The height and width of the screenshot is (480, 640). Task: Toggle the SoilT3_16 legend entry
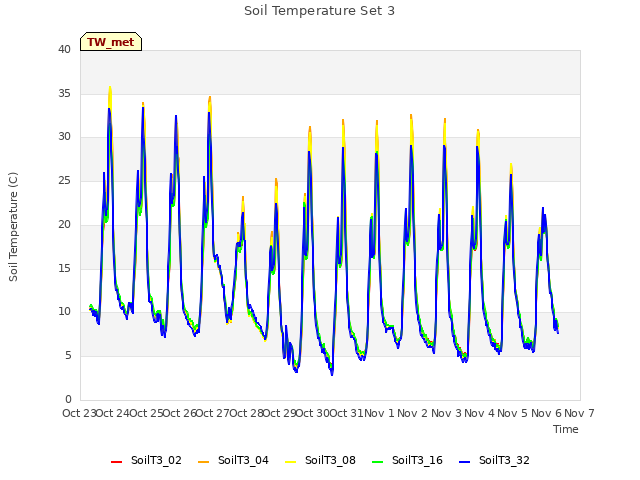(x=407, y=460)
